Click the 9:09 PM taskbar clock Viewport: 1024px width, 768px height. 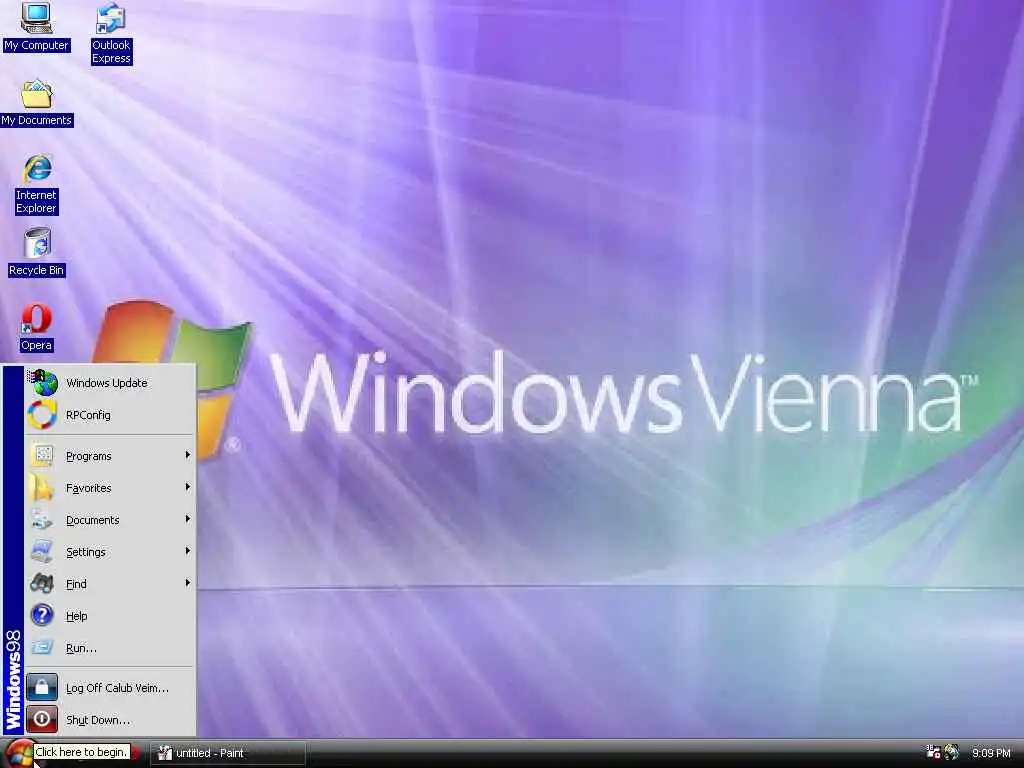click(991, 753)
